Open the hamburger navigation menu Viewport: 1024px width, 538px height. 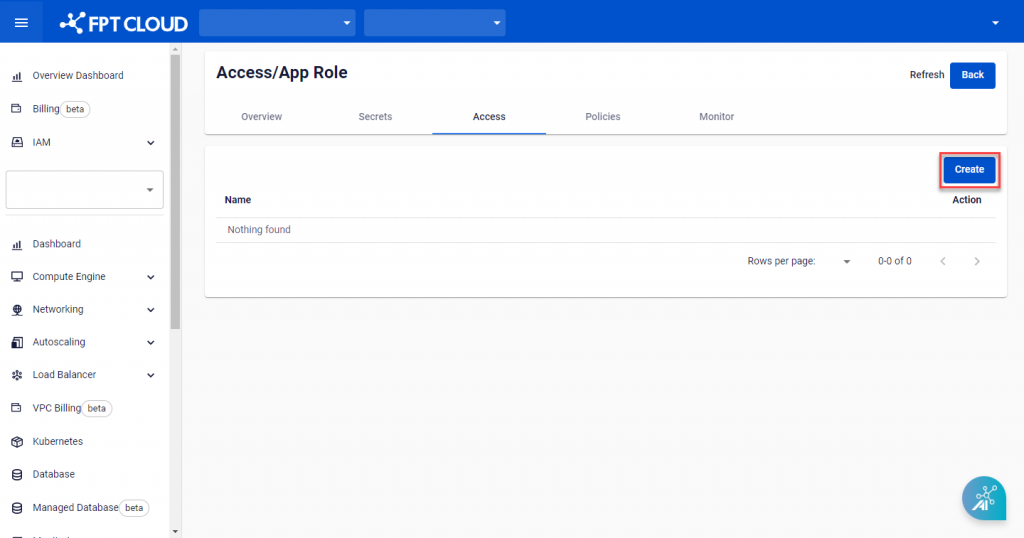(x=21, y=22)
